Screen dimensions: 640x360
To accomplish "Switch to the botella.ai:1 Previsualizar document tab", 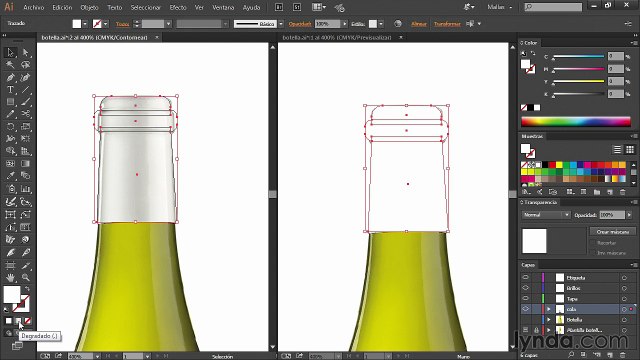I will pyautogui.click(x=337, y=38).
